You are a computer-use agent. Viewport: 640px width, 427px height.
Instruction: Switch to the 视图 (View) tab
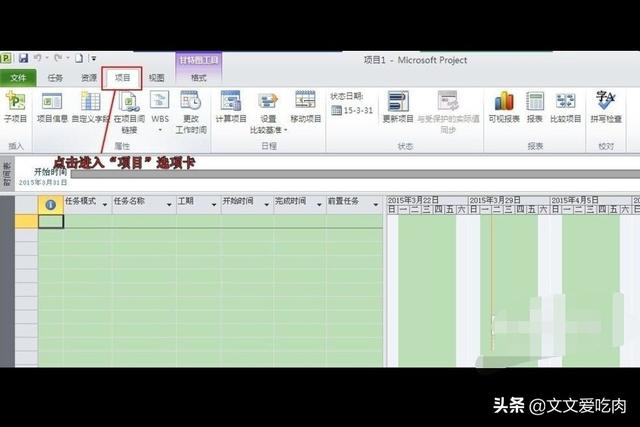point(157,77)
